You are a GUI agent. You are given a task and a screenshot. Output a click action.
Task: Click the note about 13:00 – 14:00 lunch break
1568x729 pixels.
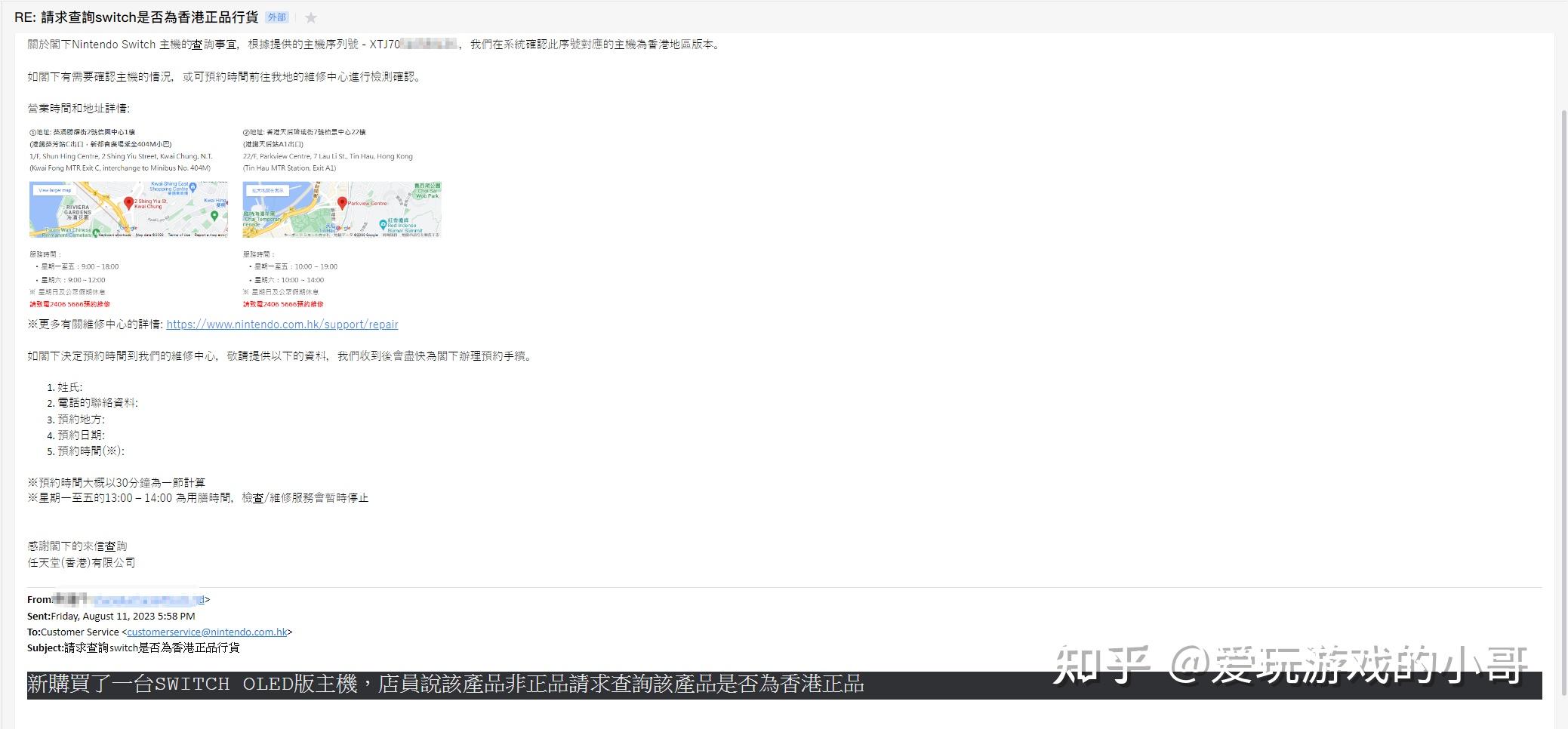[x=198, y=498]
